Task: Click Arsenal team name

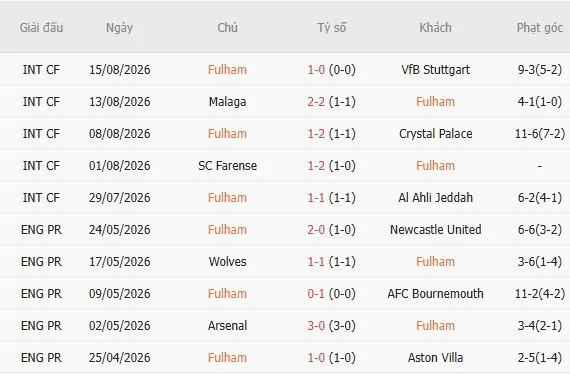Action: coord(227,325)
